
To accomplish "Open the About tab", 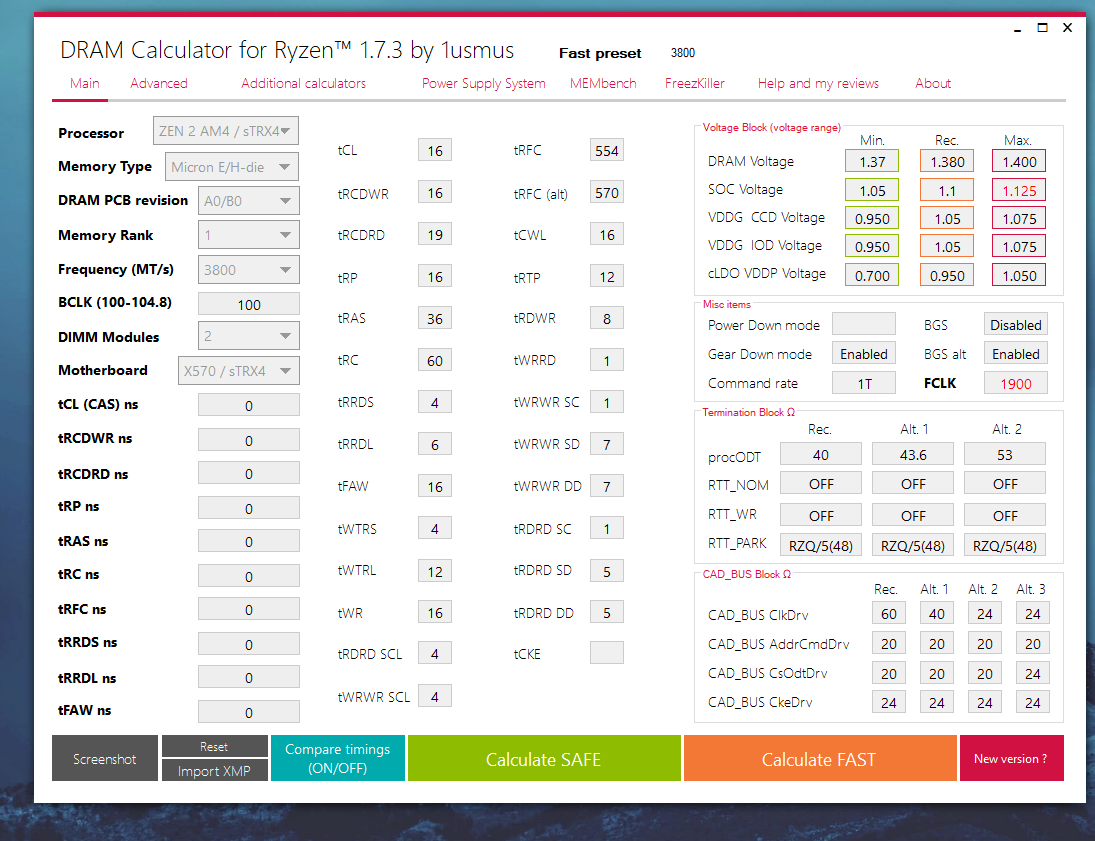I will coord(932,83).
